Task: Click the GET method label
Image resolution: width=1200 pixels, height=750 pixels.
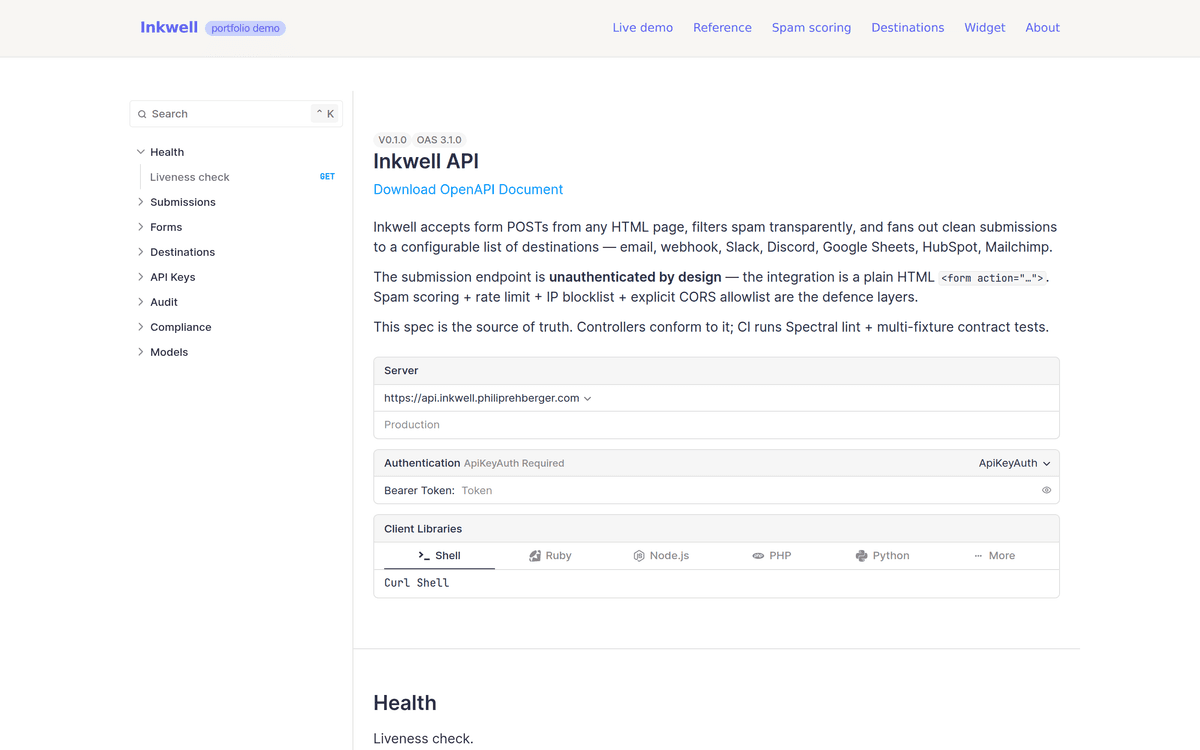Action: (x=327, y=177)
